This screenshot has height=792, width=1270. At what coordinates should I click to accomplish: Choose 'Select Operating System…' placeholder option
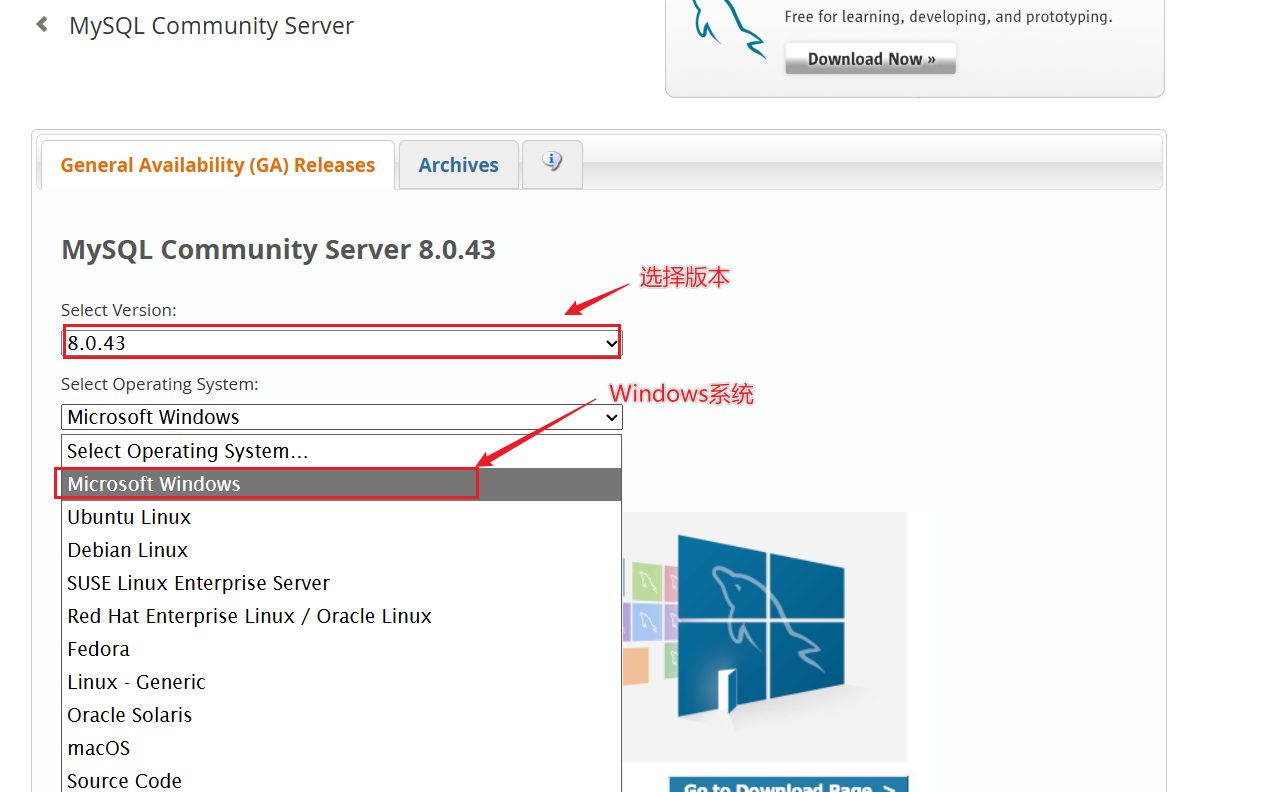click(x=342, y=451)
